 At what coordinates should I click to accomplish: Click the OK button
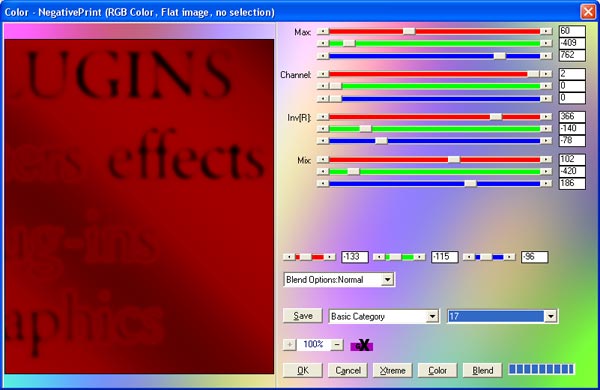(303, 370)
